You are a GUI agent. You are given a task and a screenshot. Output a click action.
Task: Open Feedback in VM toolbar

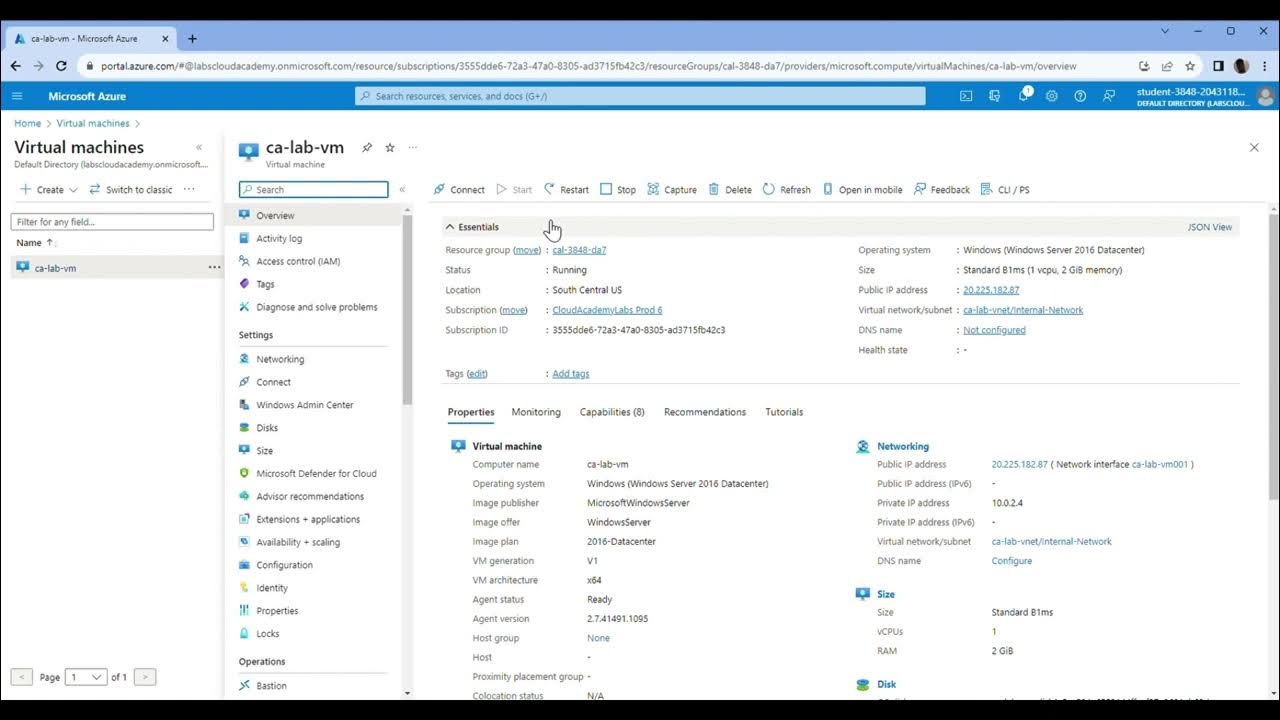point(941,189)
